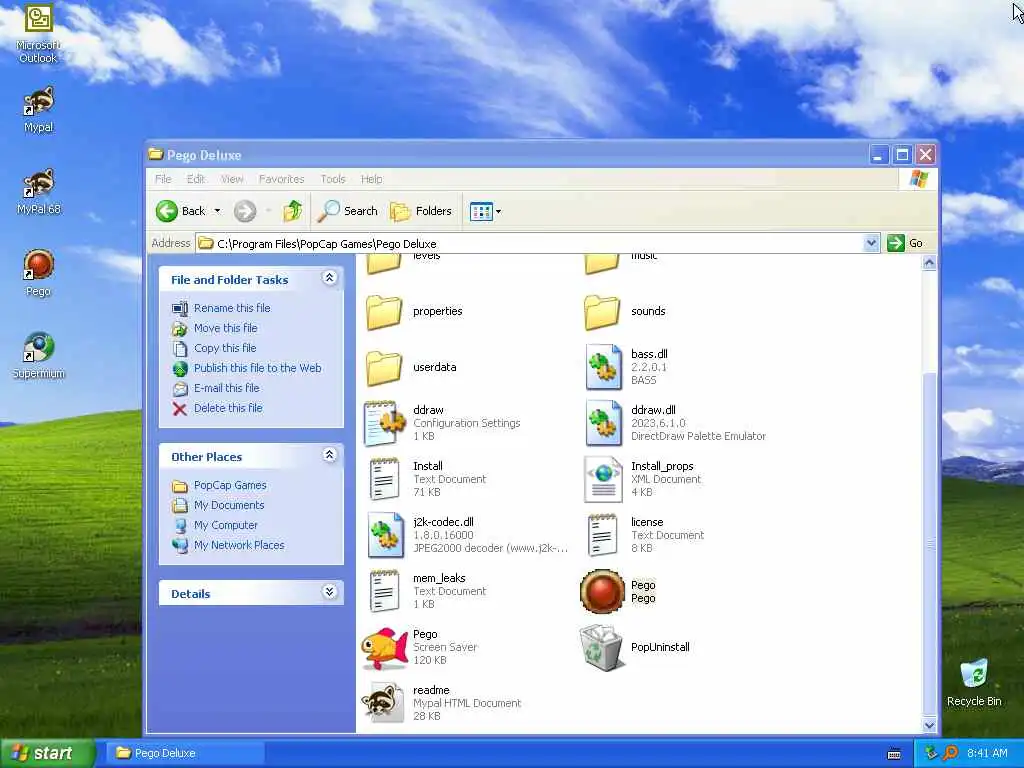Viewport: 1024px width, 768px height.
Task: Click the Go button
Action: click(905, 243)
